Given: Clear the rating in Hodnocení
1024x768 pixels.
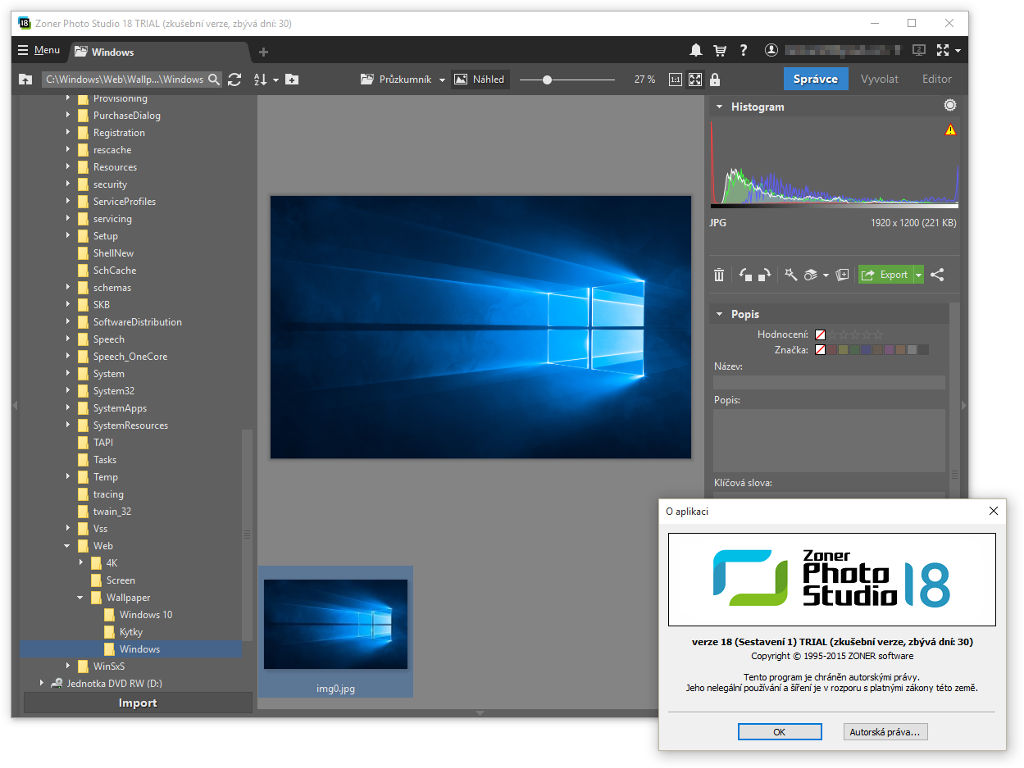Looking at the screenshot, I should pyautogui.click(x=820, y=334).
